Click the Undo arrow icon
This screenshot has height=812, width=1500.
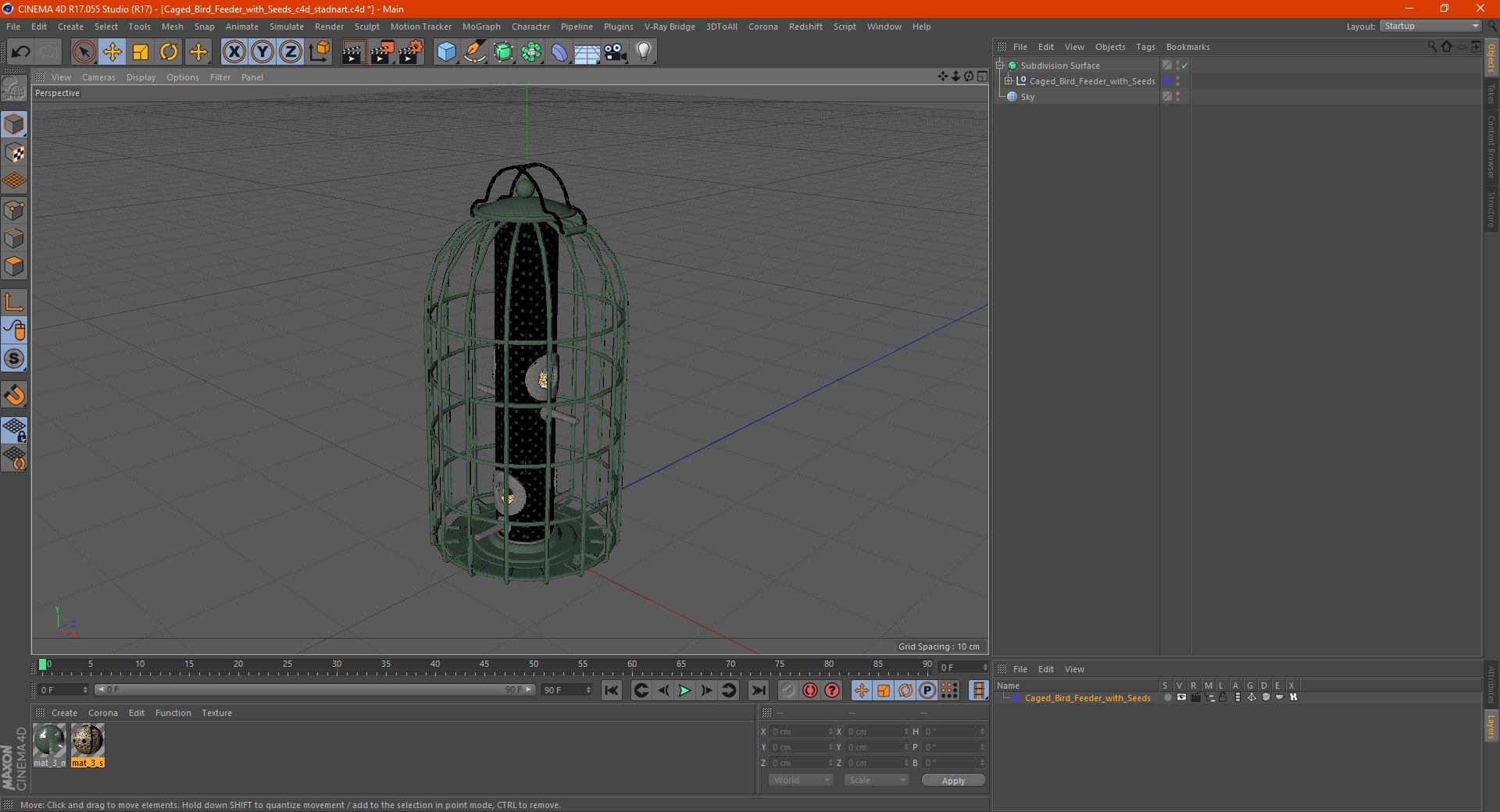coord(21,52)
